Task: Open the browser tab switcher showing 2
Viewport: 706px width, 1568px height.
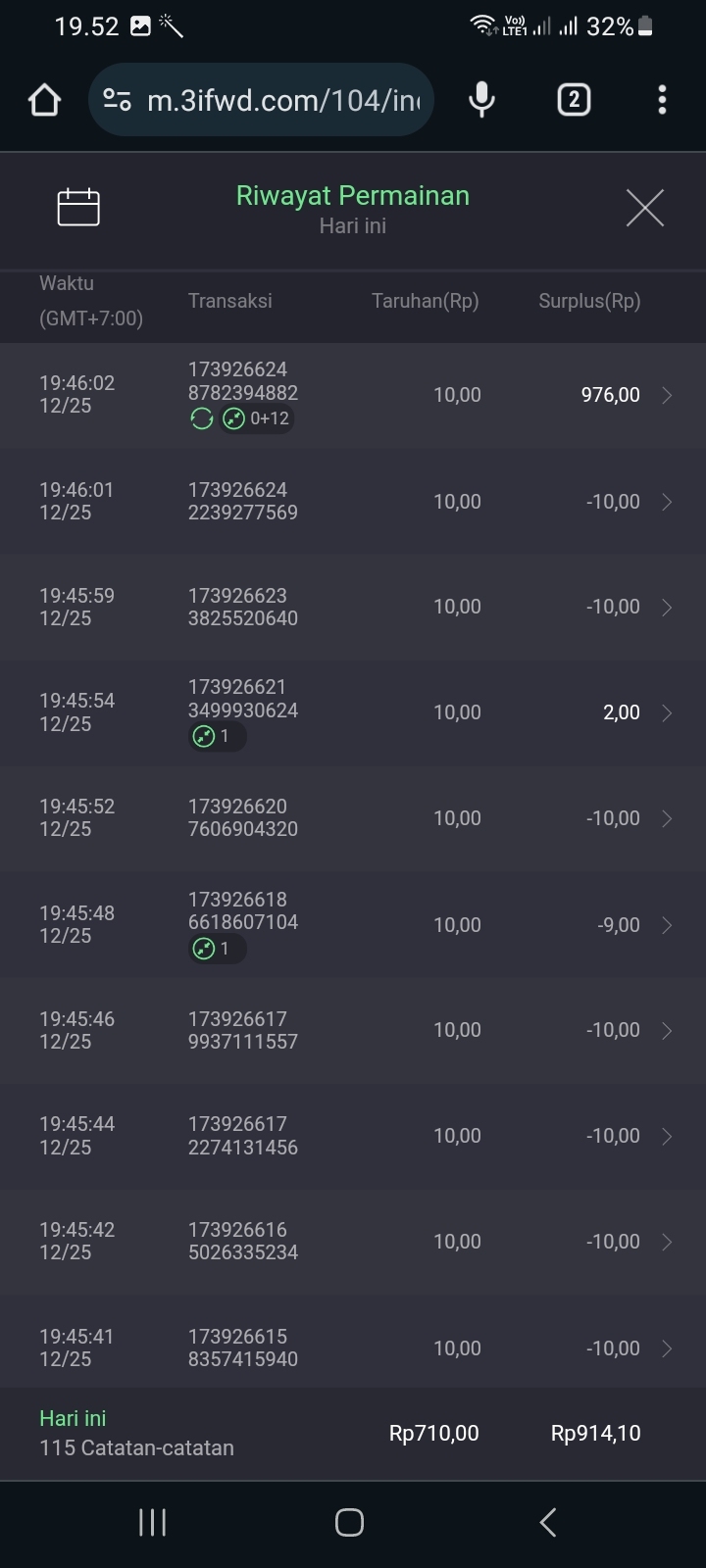Action: pos(574,100)
